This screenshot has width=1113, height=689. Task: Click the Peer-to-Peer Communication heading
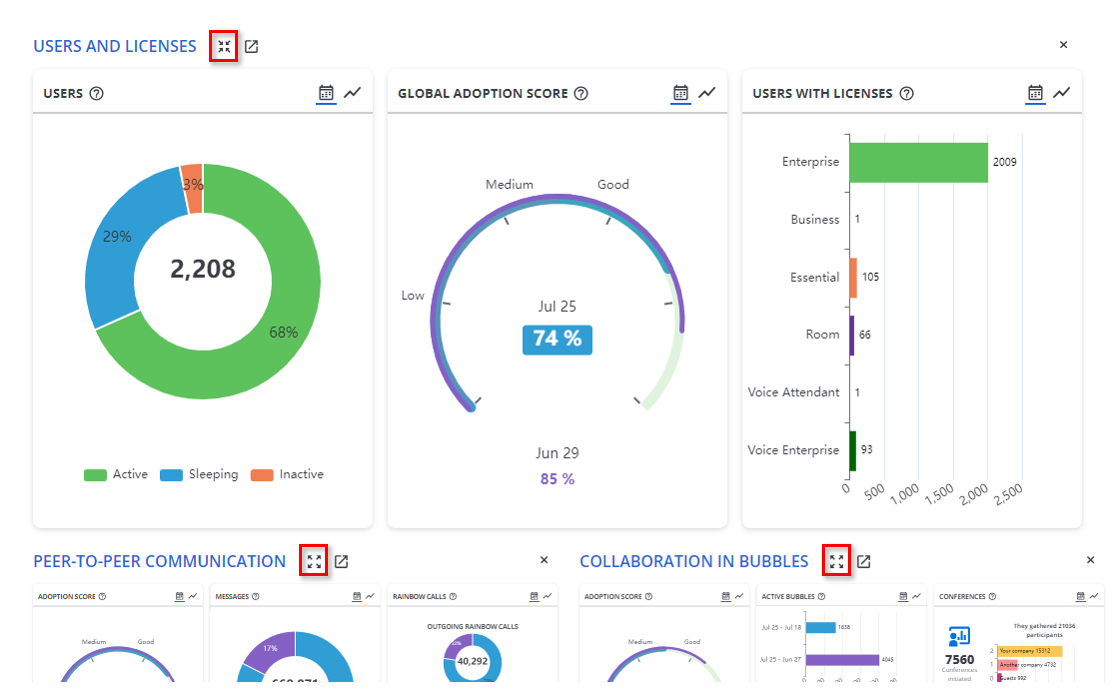[x=160, y=561]
